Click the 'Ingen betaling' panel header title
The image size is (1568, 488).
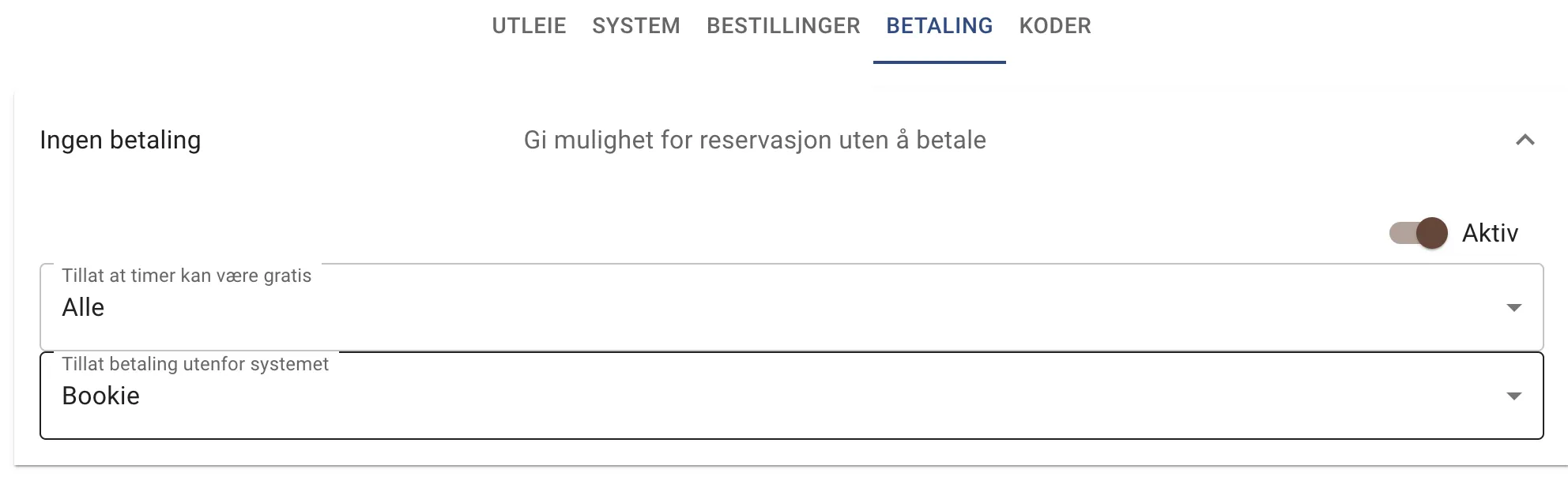[120, 141]
